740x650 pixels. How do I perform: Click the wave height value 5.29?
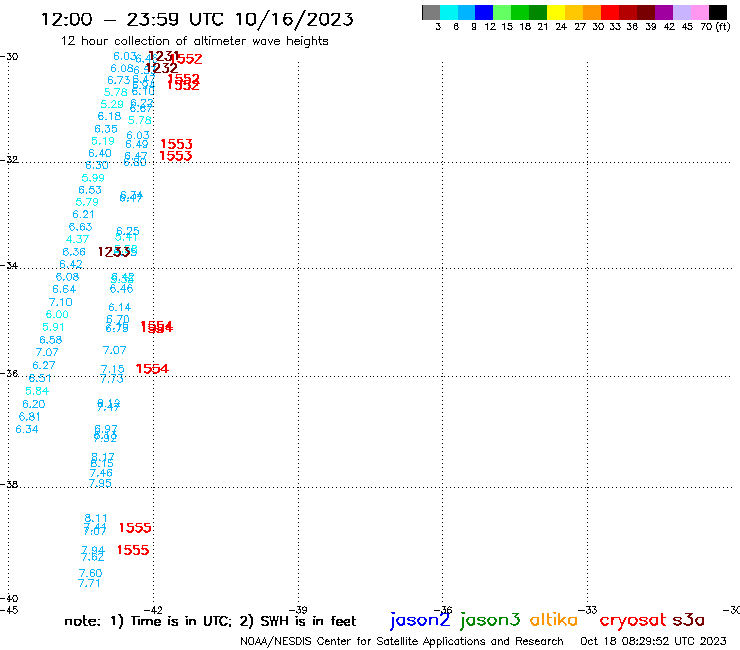coord(112,104)
